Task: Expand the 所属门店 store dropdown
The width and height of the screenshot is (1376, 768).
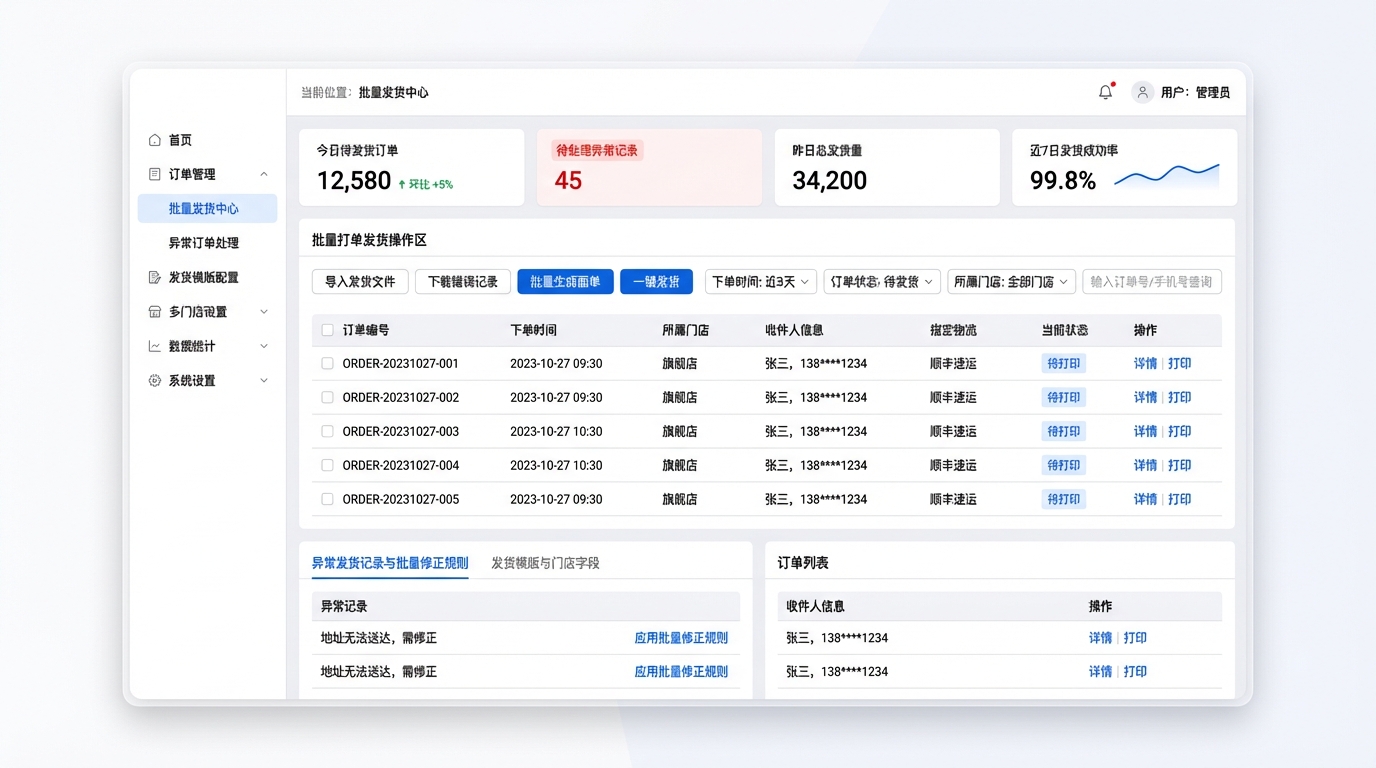Action: (x=1011, y=282)
